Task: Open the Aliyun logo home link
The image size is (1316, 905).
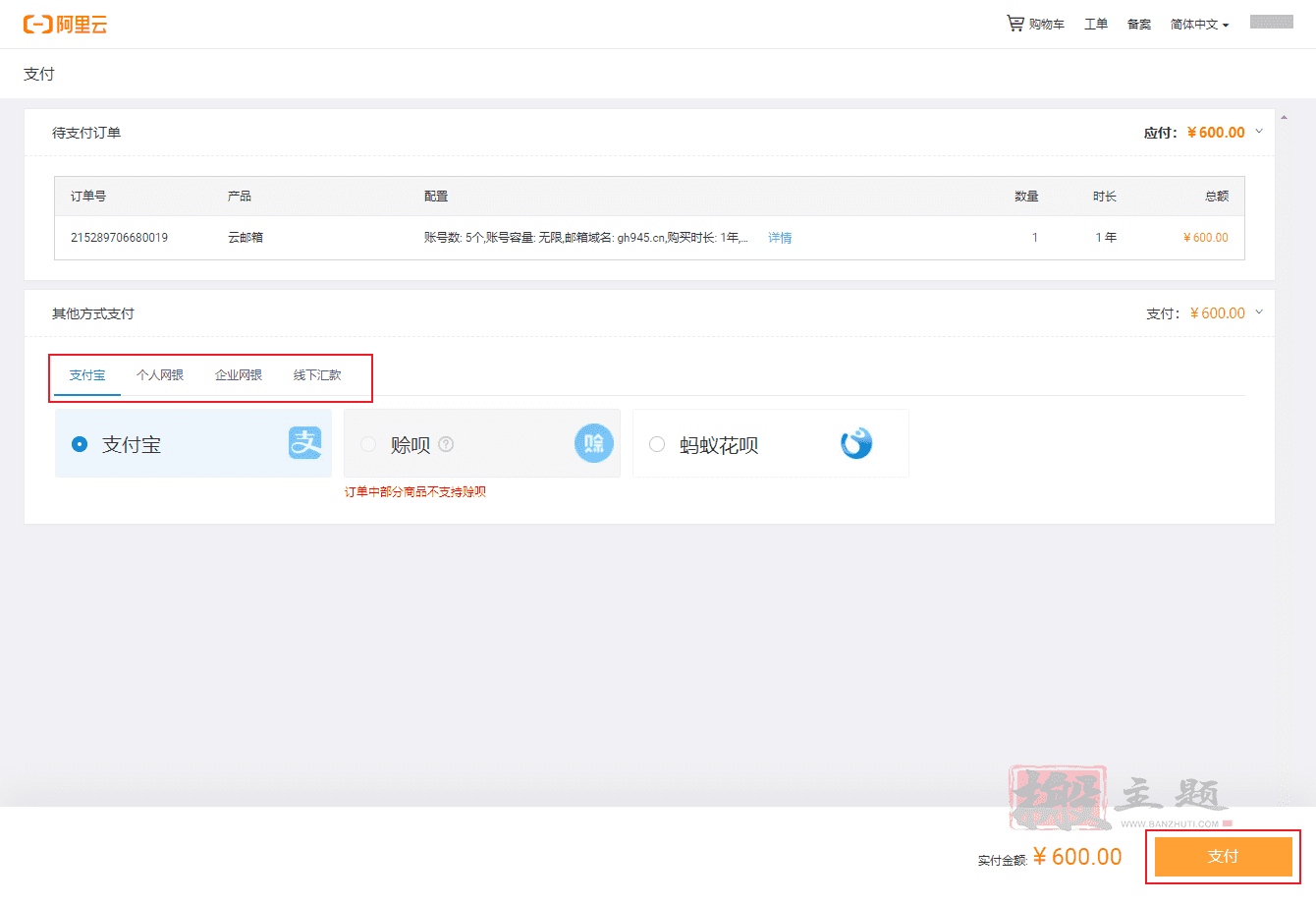Action: (x=66, y=25)
